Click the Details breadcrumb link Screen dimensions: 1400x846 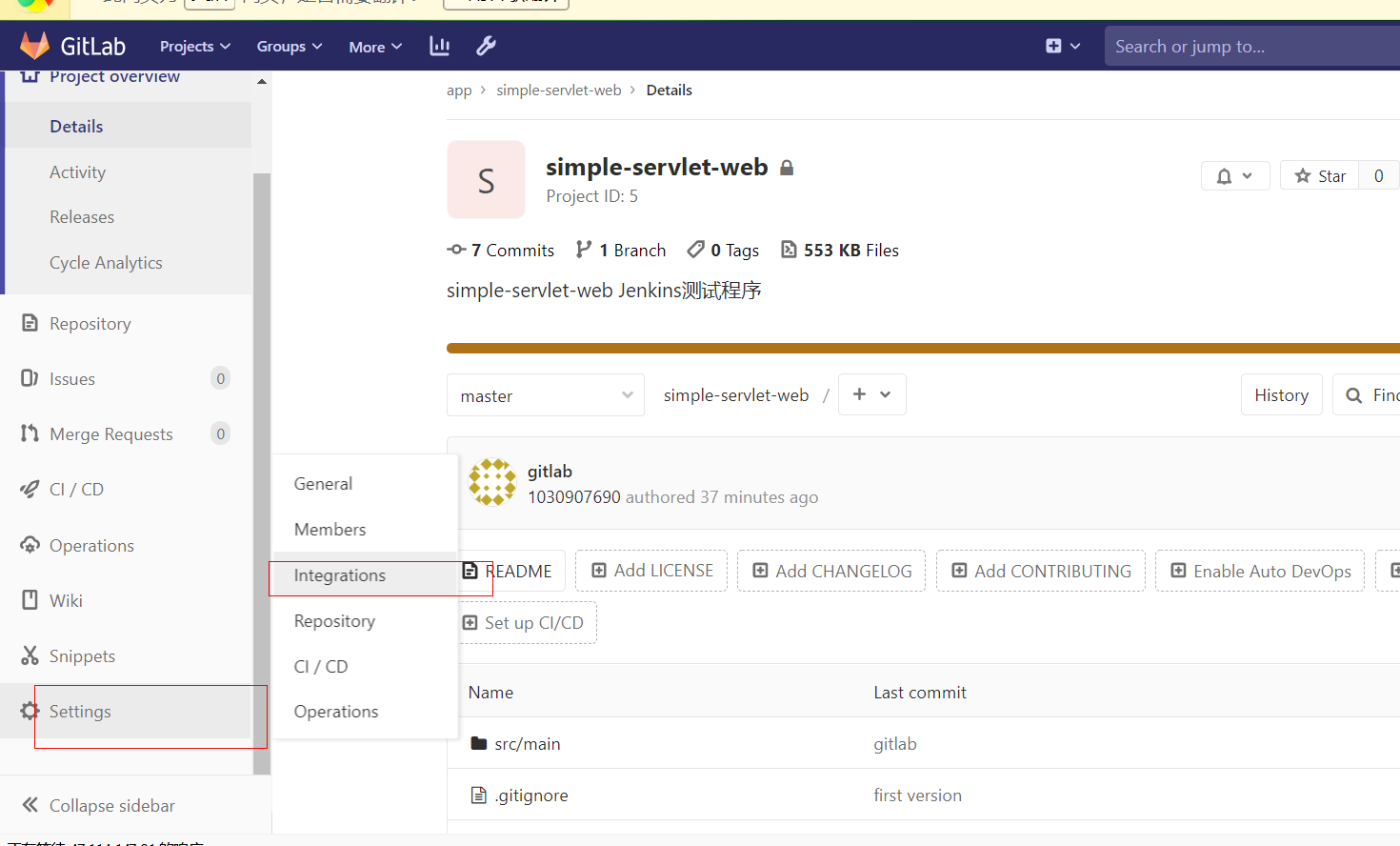[670, 90]
